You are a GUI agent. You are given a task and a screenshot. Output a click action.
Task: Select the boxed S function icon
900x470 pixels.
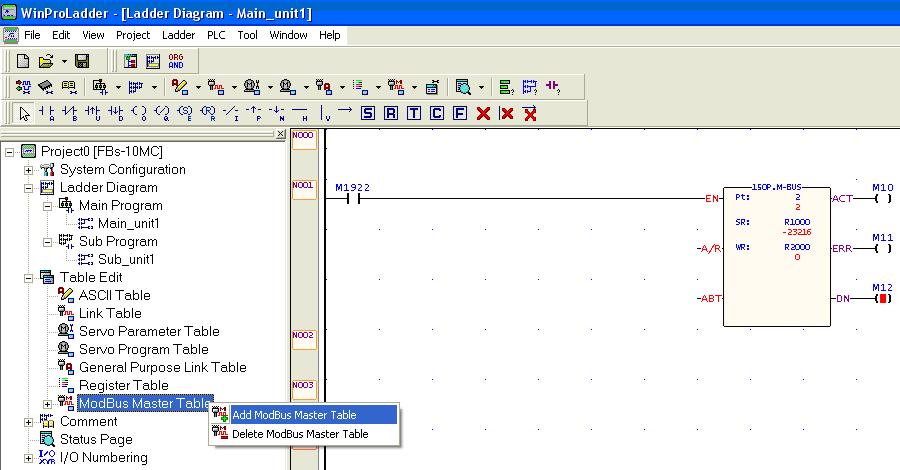point(368,113)
